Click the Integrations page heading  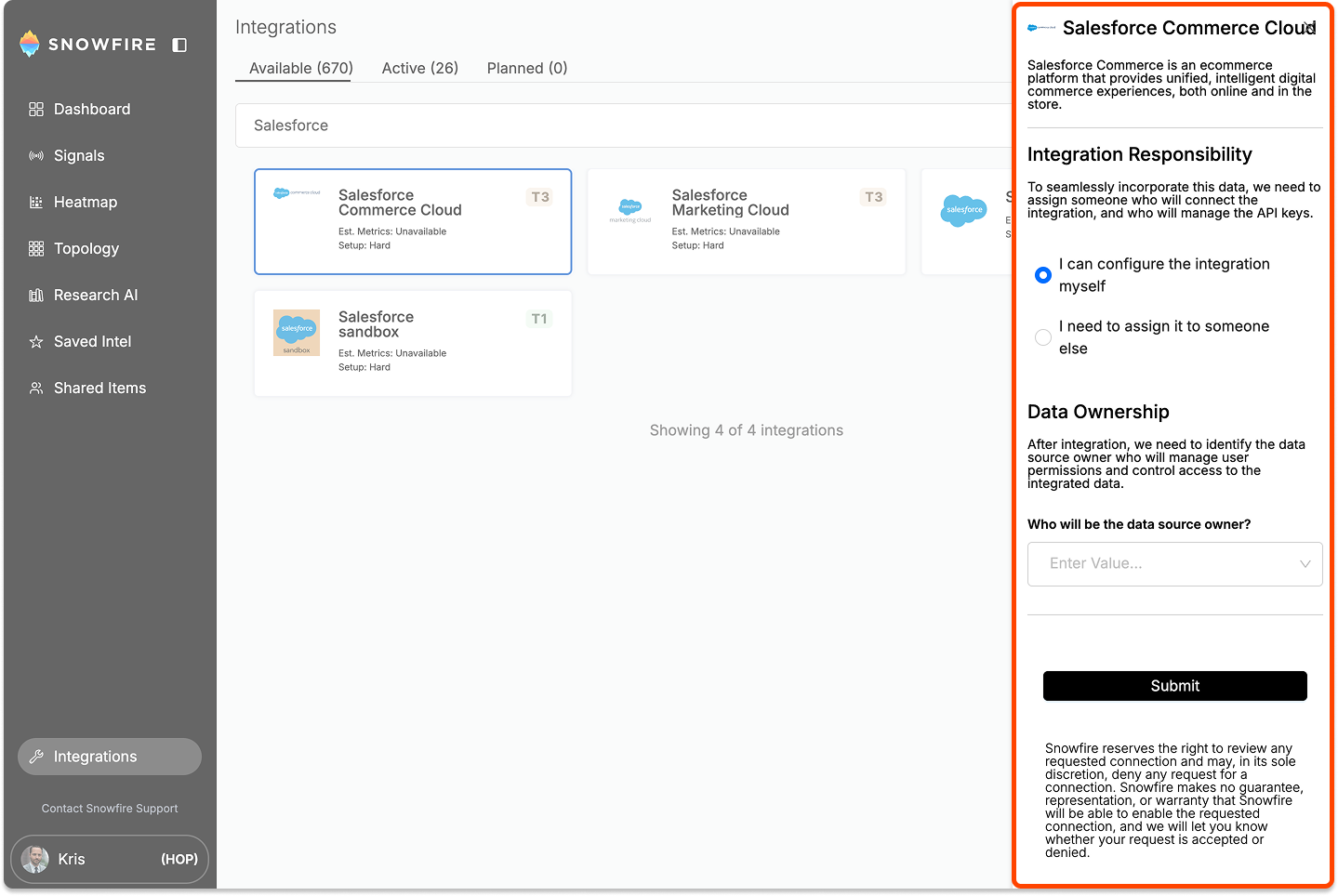[285, 27]
